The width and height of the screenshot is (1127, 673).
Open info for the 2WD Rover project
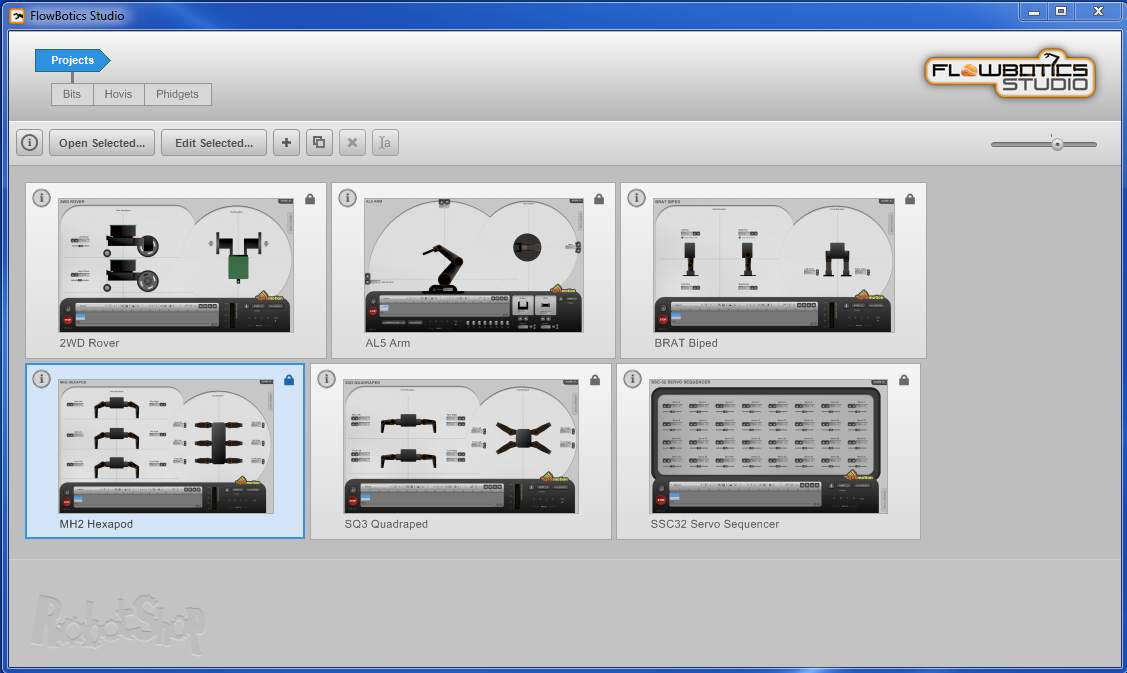pyautogui.click(x=41, y=198)
